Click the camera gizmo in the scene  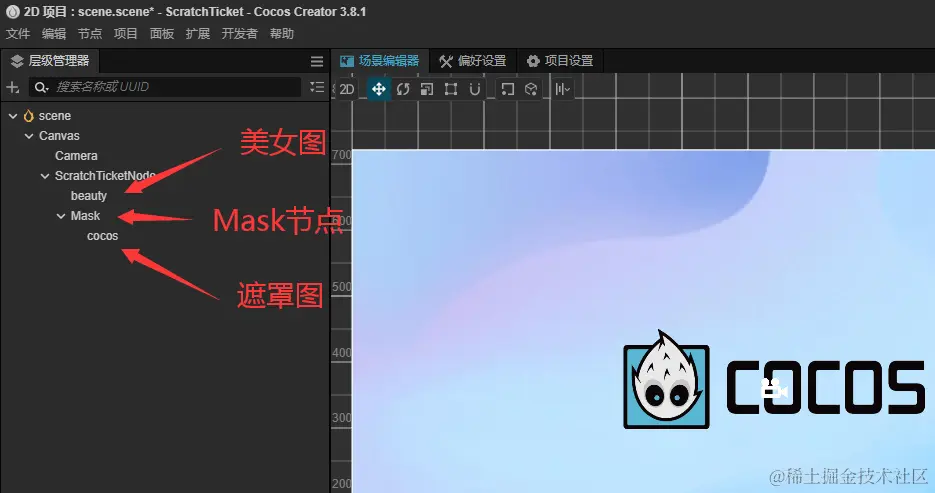774,389
